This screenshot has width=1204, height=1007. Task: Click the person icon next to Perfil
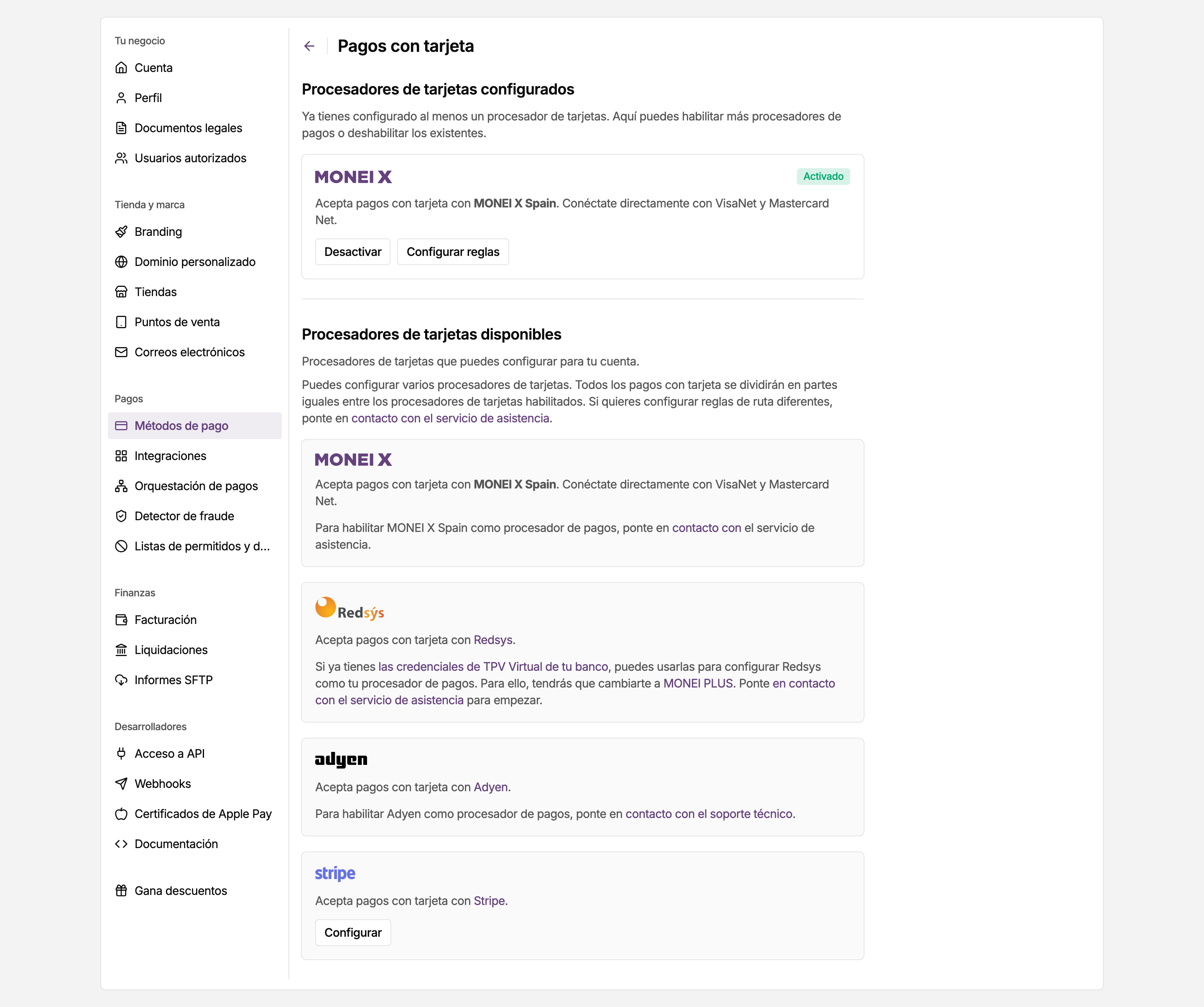click(121, 98)
